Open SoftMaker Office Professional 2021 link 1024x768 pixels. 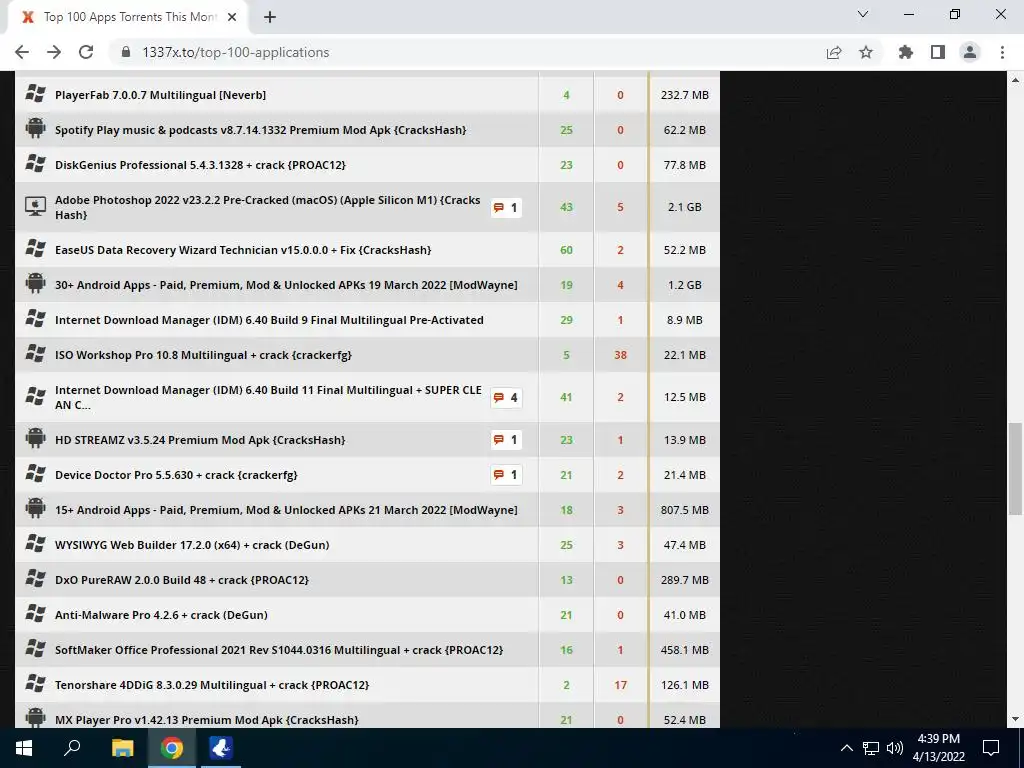pos(279,650)
